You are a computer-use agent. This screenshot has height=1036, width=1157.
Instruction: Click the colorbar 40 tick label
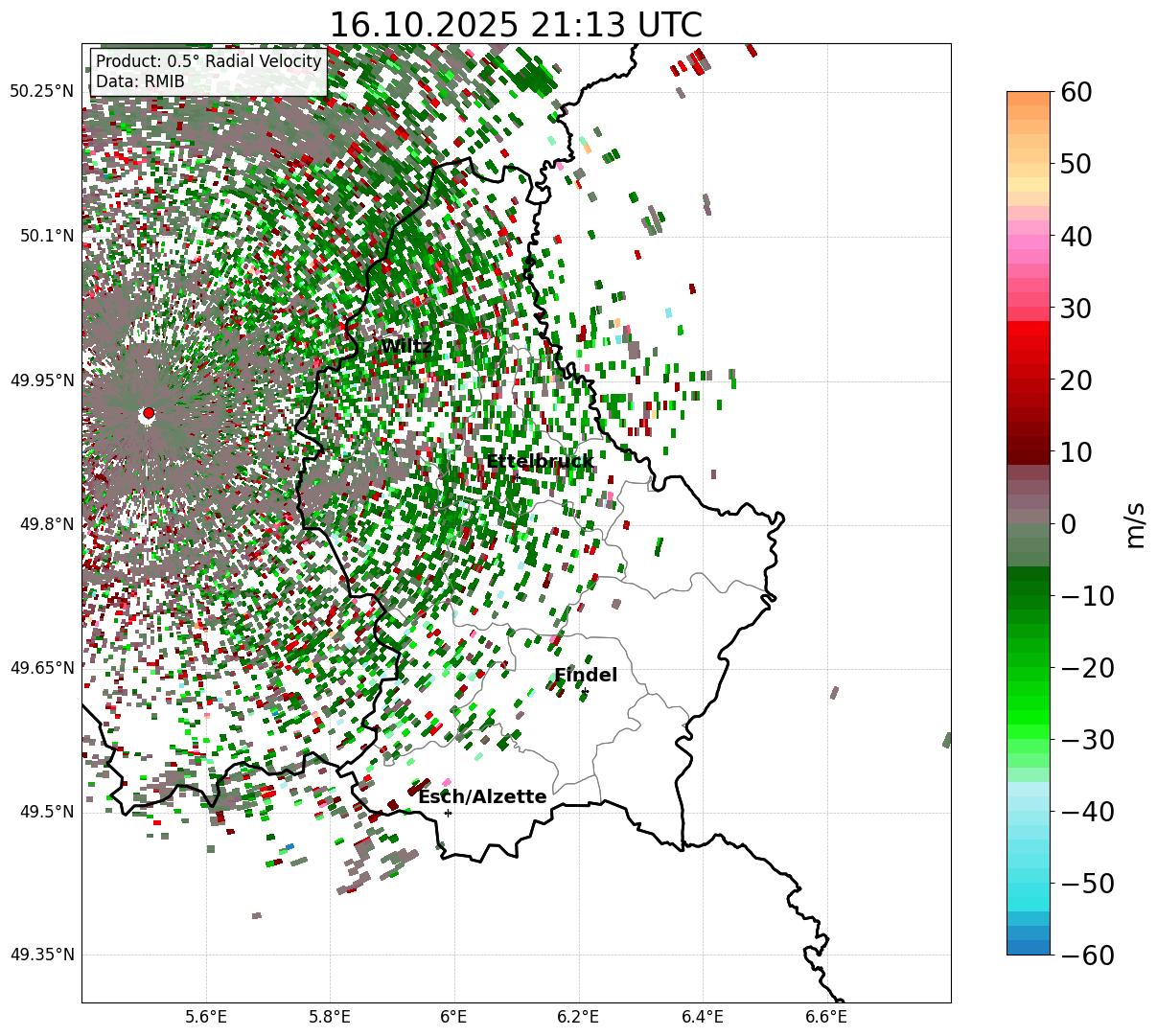coord(1076,236)
